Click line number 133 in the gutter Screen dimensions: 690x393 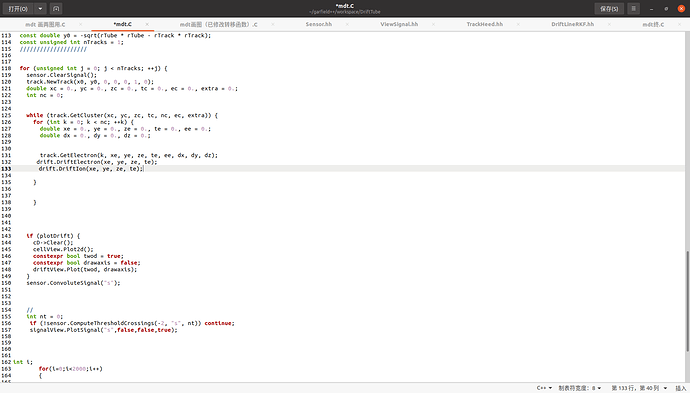(6, 169)
